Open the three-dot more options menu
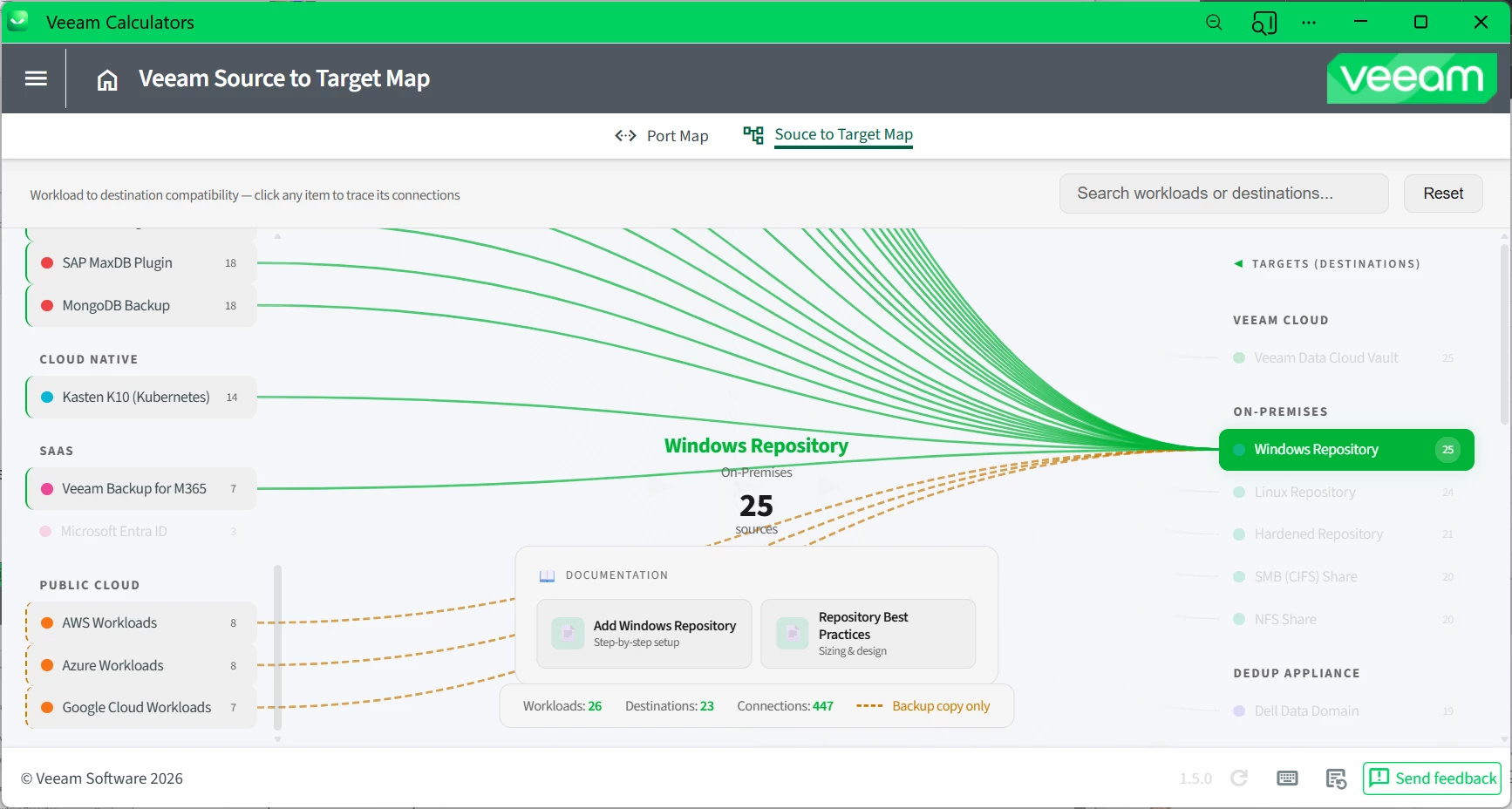The width and height of the screenshot is (1512, 809). [x=1309, y=23]
